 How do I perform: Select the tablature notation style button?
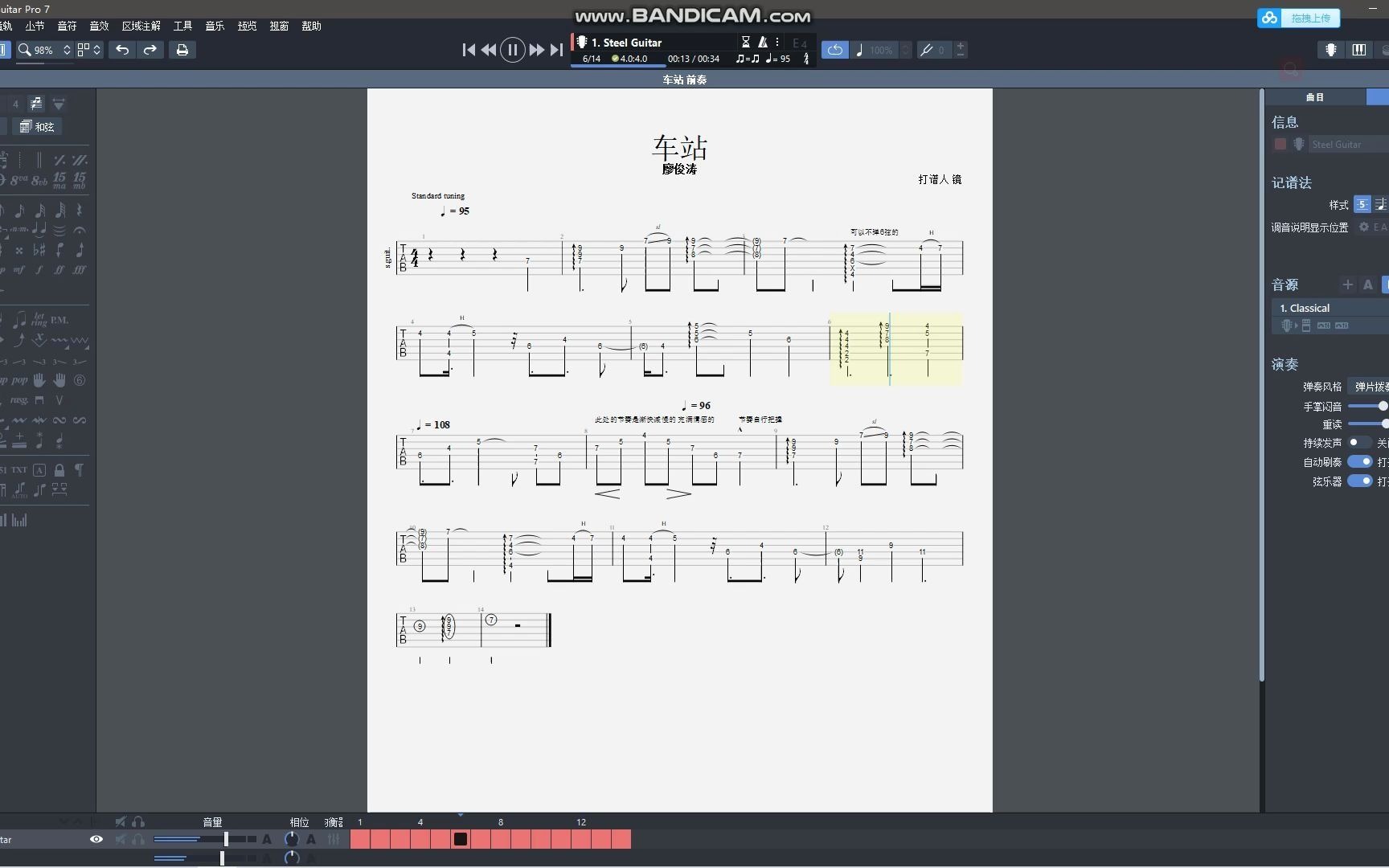[1362, 204]
